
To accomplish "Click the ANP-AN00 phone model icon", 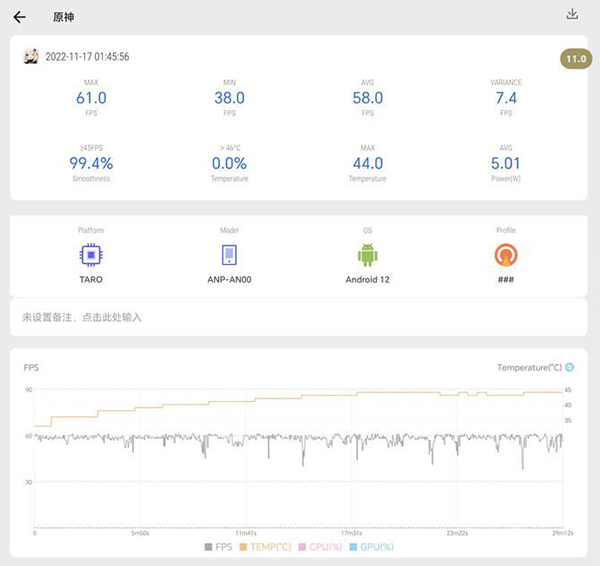I will [229, 255].
